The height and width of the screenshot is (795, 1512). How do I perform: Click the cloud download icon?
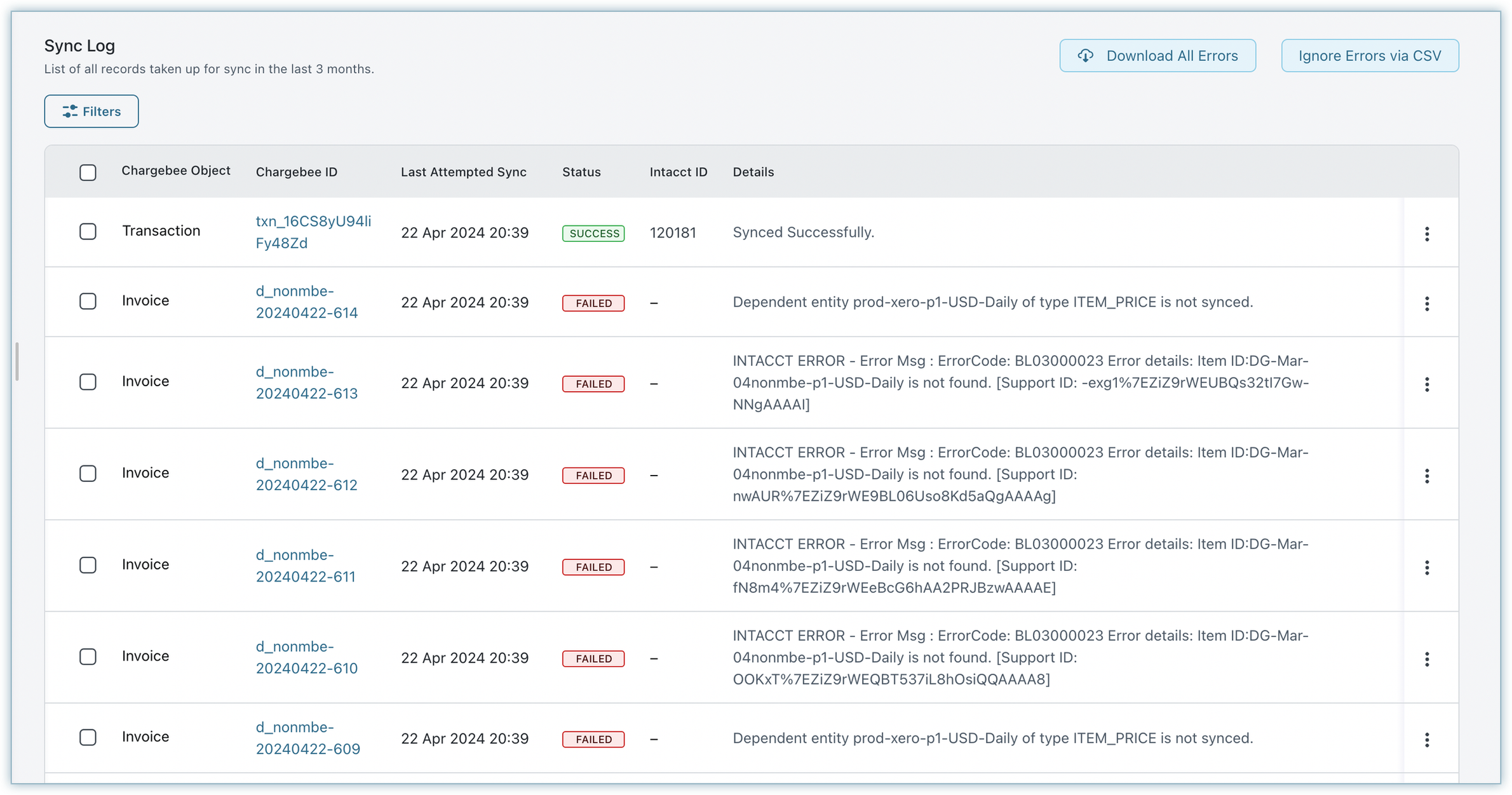(x=1086, y=56)
